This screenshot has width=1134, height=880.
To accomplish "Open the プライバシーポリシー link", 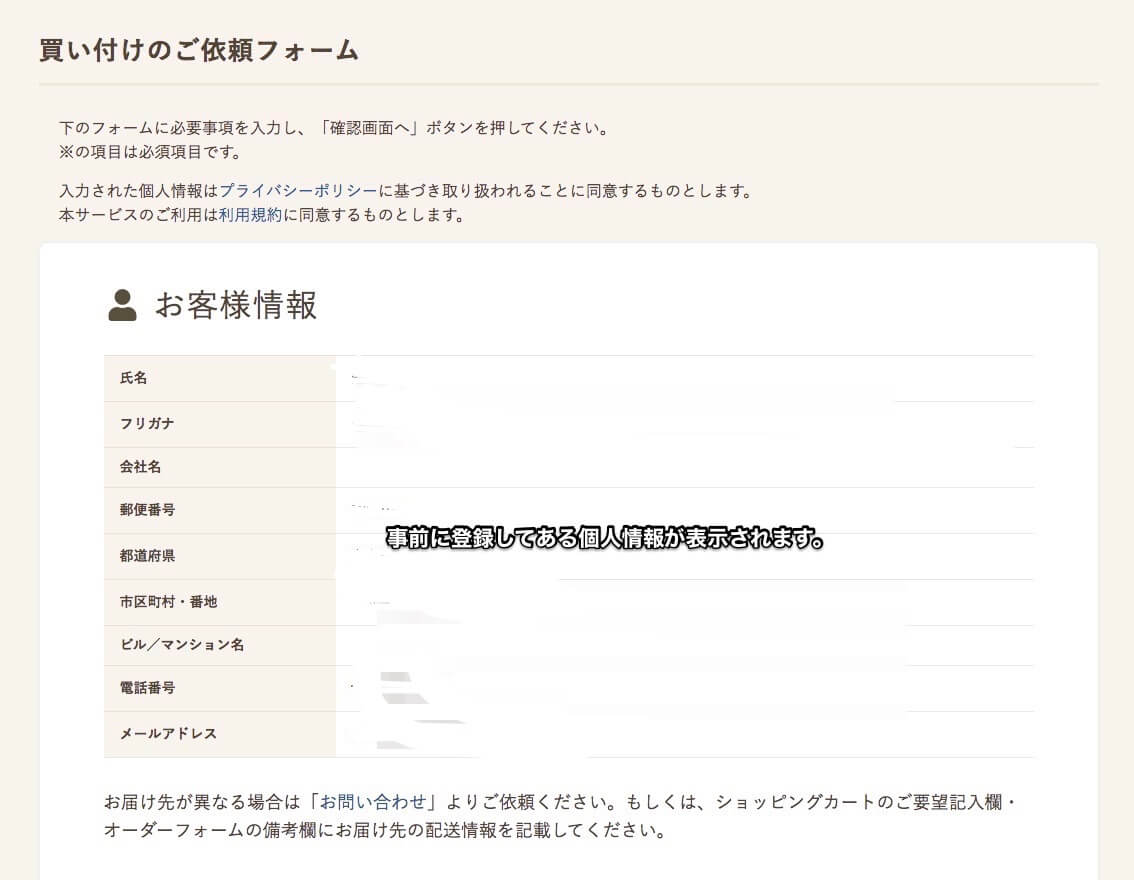I will click(x=298, y=190).
